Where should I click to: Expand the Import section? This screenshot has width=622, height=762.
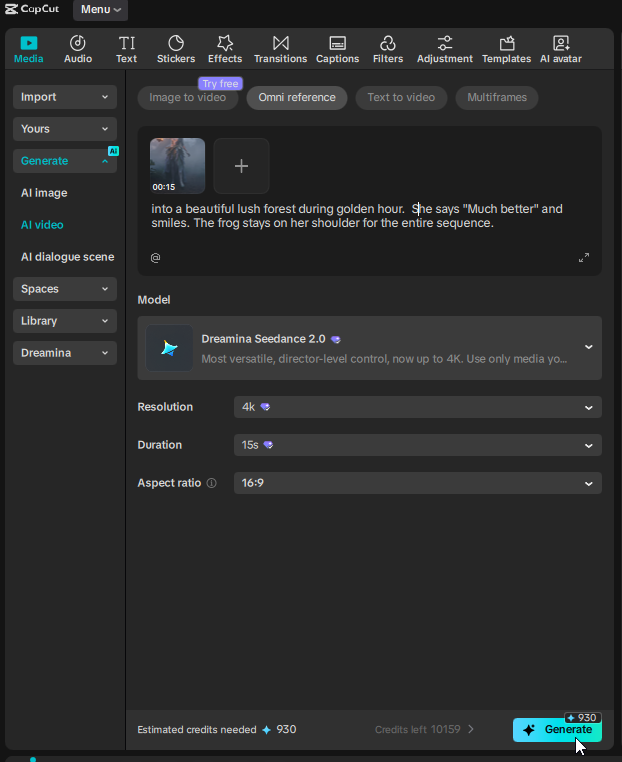(x=65, y=97)
